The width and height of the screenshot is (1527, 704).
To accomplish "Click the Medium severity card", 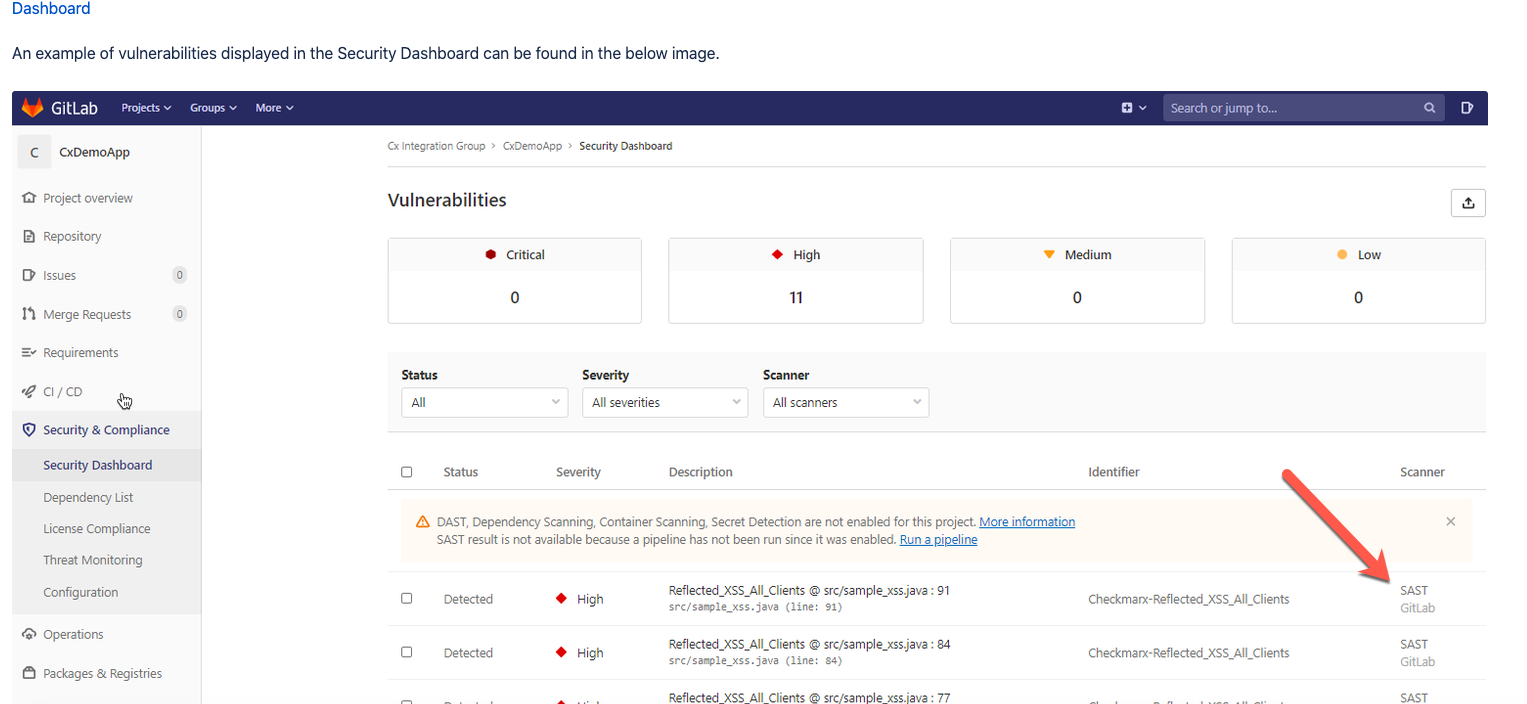I will (x=1077, y=281).
